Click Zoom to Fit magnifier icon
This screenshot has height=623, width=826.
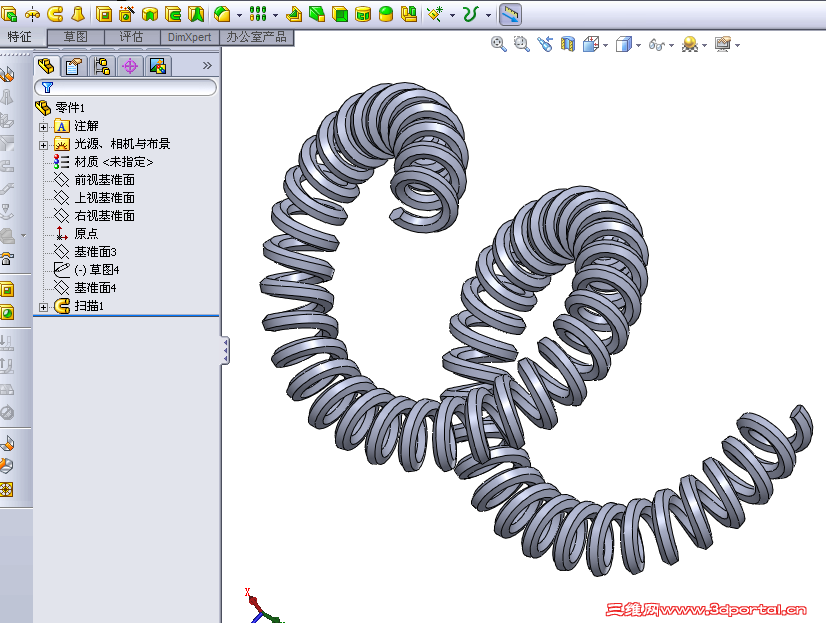click(498, 45)
